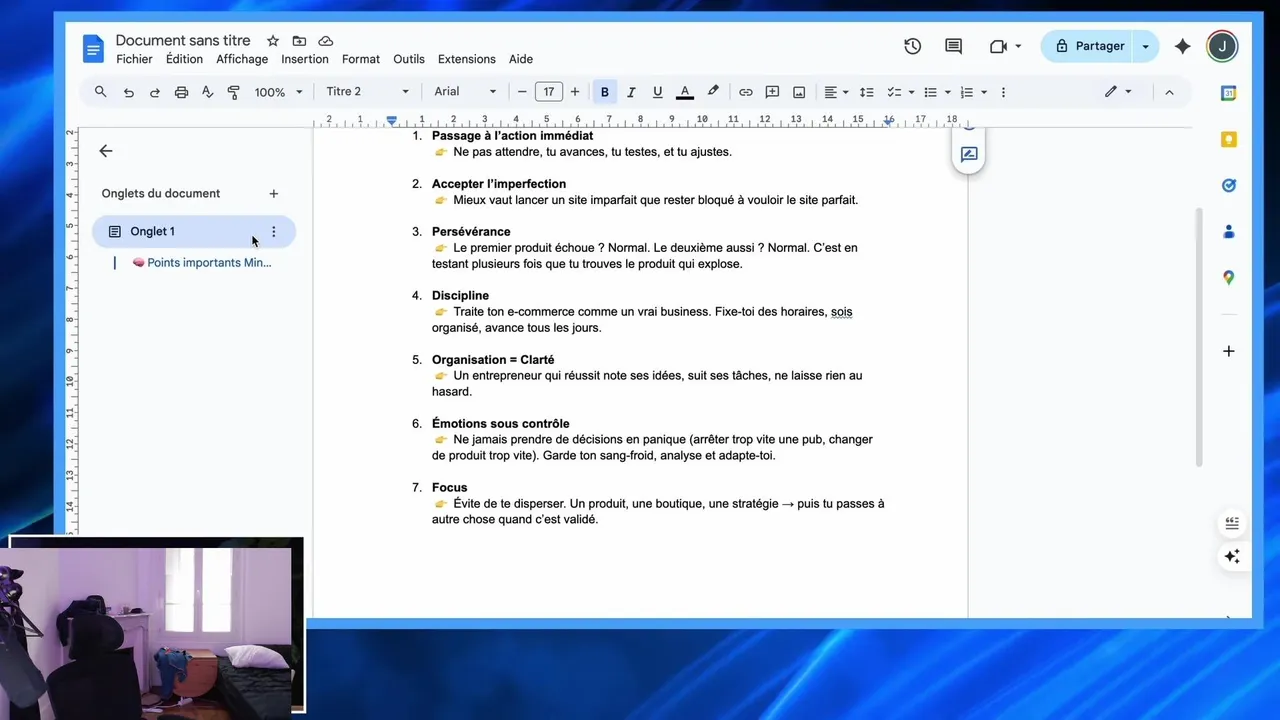
Task: Open the Outils menu
Action: [x=409, y=59]
